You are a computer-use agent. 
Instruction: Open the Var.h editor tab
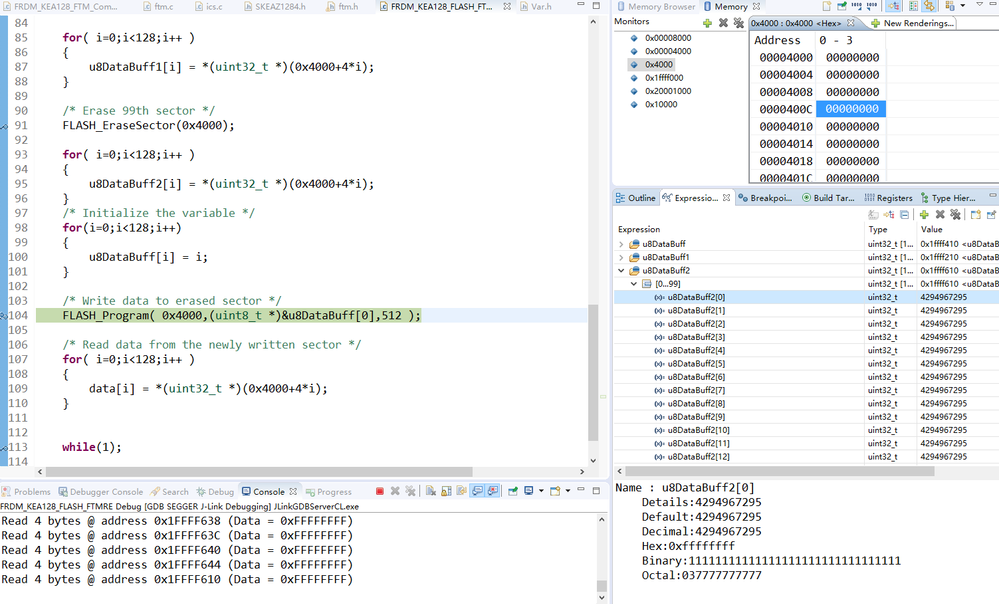tap(536, 6)
